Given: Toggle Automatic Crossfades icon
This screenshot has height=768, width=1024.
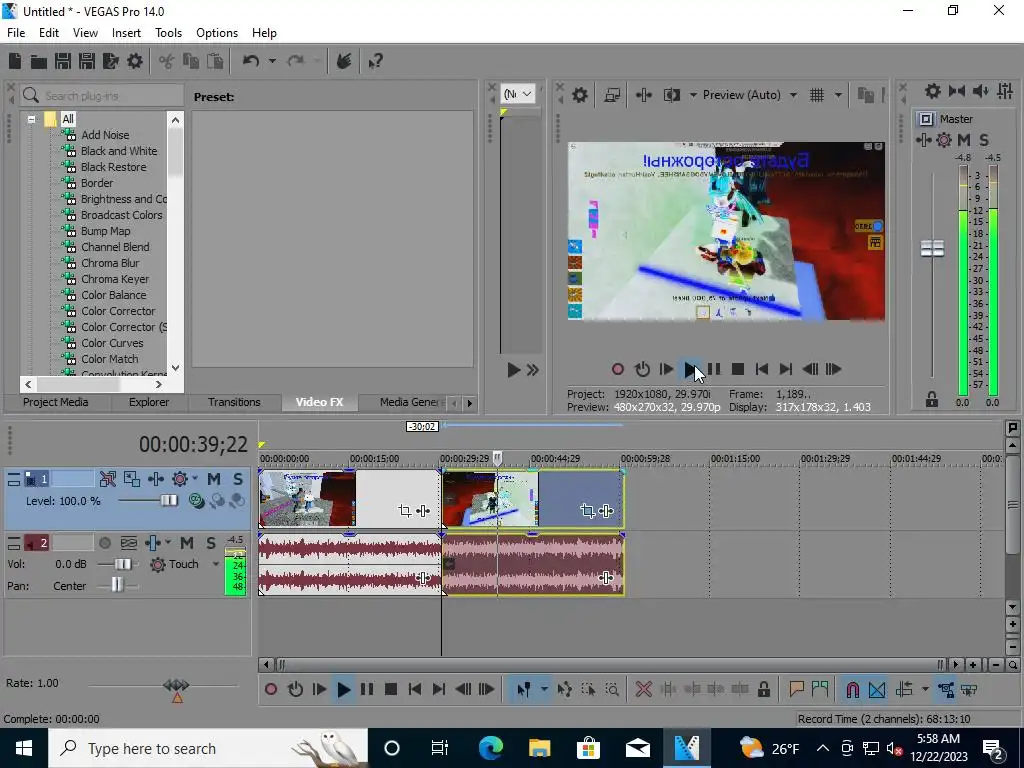Looking at the screenshot, I should pos(877,689).
